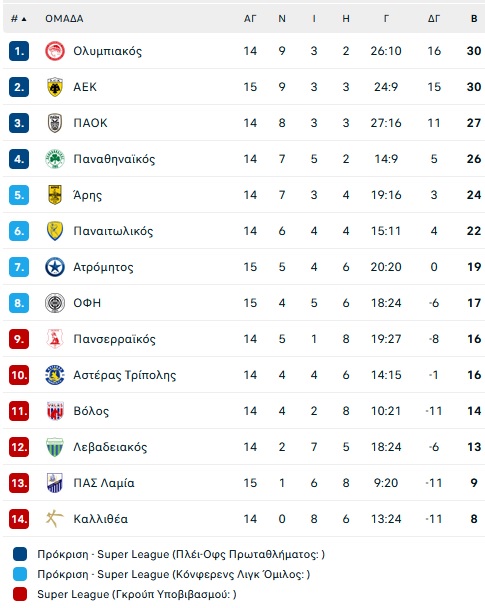
Task: Click the Άρης yellow crest
Action: (55, 195)
